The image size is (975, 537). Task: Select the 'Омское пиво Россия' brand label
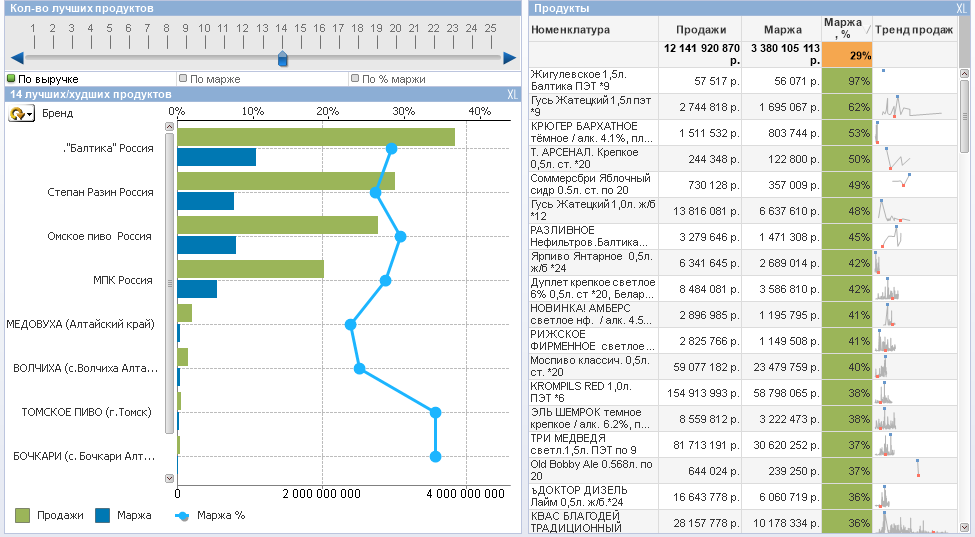[99, 236]
